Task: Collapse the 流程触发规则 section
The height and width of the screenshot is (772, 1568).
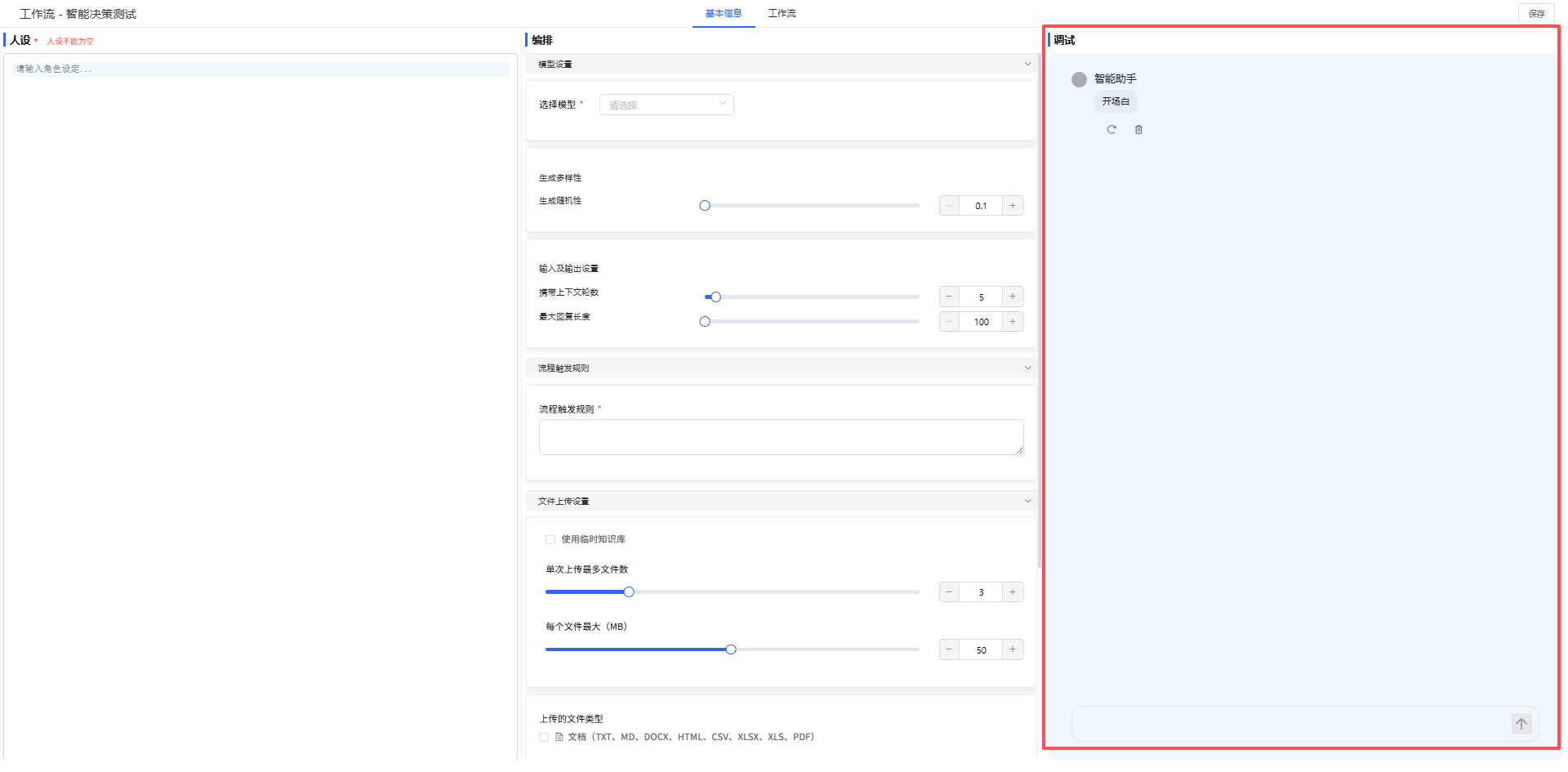Action: (x=1027, y=368)
